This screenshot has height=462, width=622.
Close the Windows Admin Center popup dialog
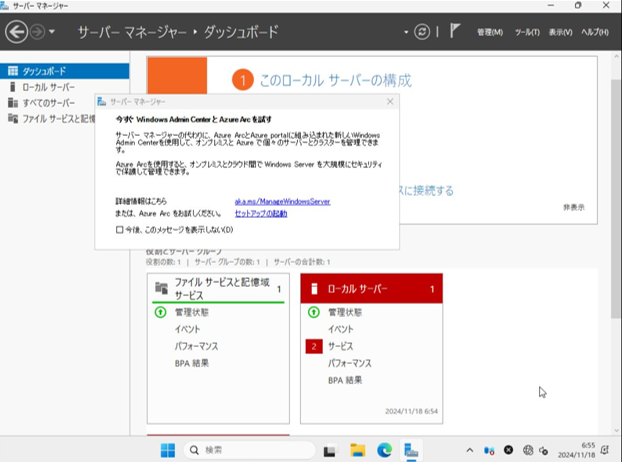point(390,102)
